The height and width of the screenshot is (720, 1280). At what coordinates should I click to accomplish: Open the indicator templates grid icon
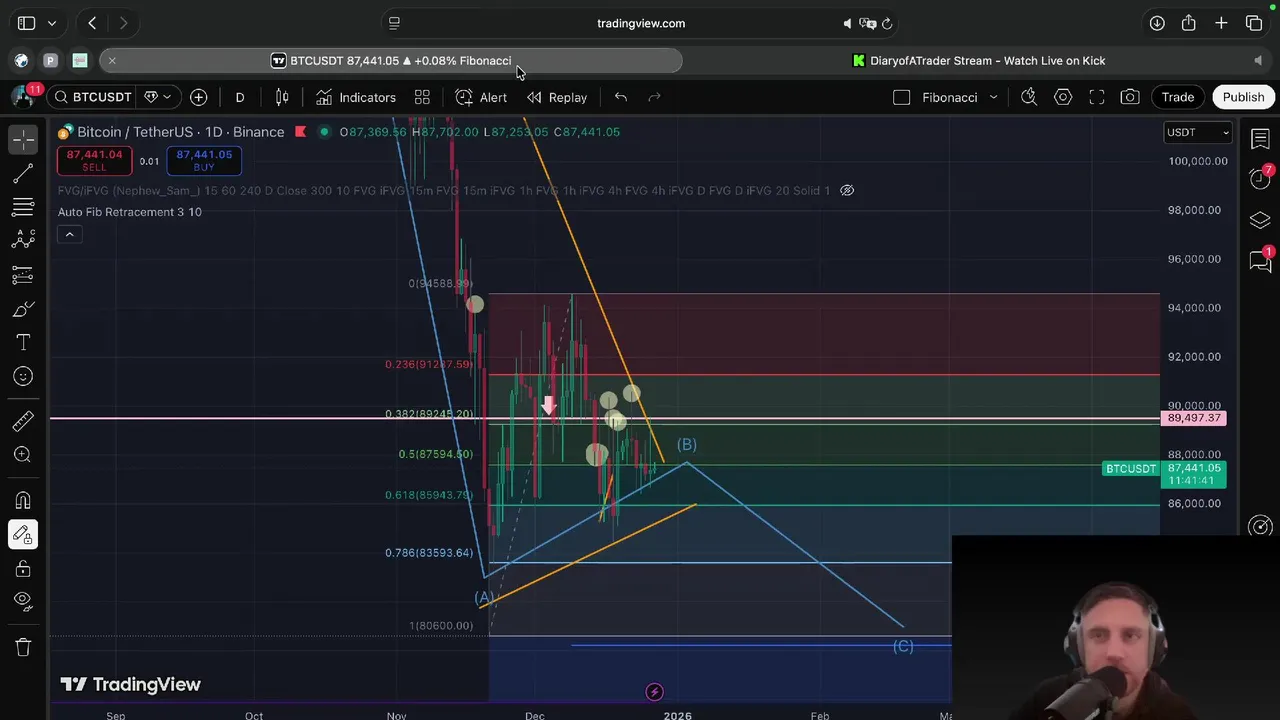click(422, 97)
